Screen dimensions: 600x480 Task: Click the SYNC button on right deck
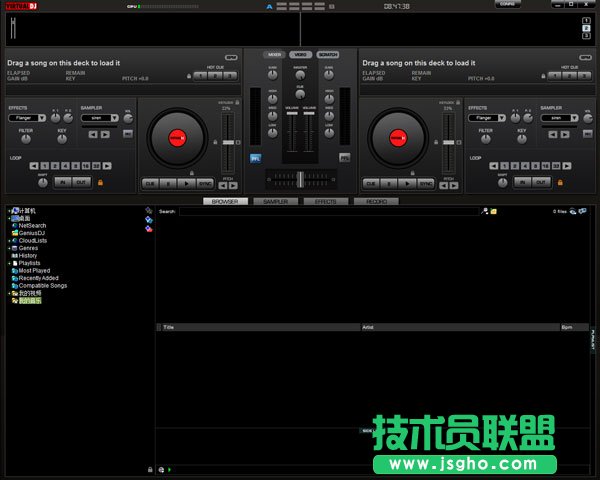point(426,184)
